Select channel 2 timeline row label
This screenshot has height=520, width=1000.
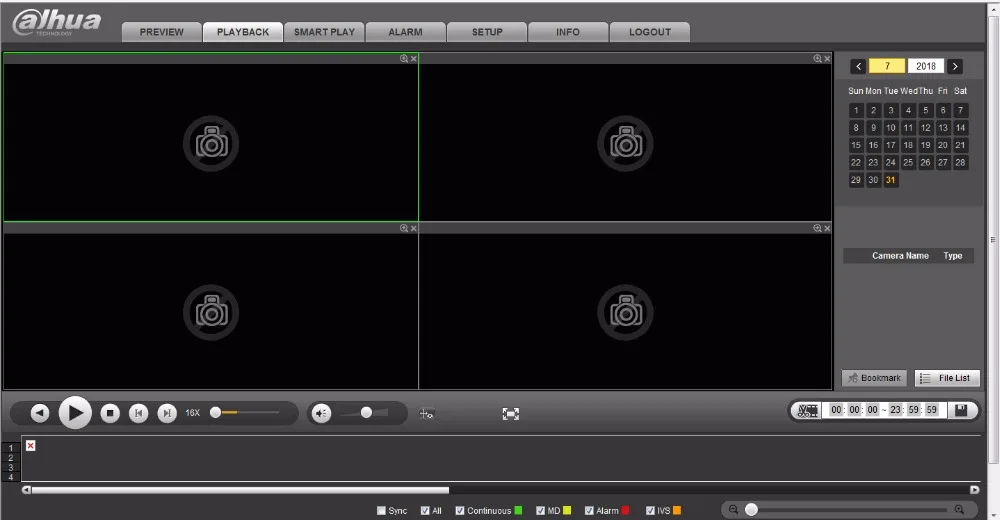click(11, 458)
